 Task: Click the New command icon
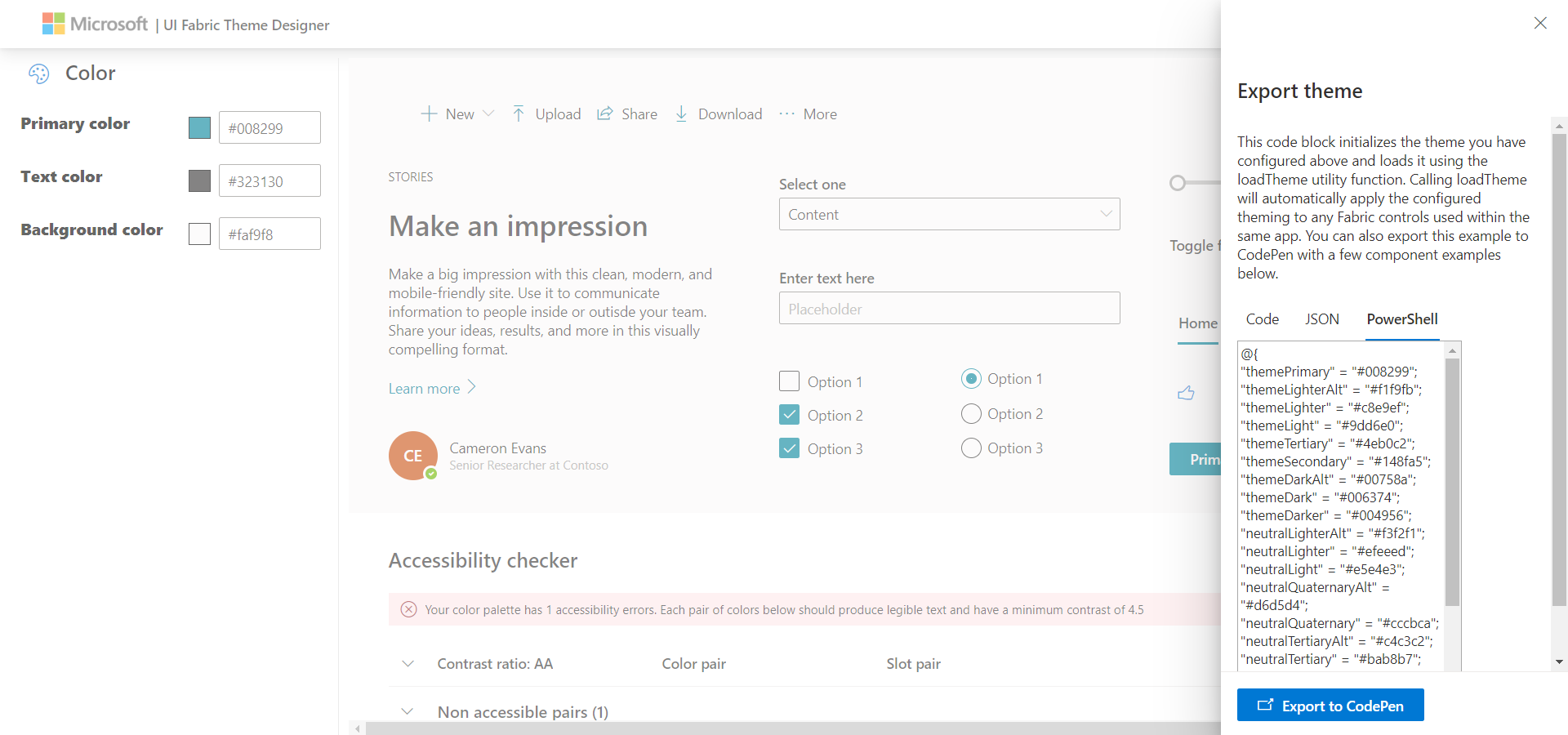point(429,114)
